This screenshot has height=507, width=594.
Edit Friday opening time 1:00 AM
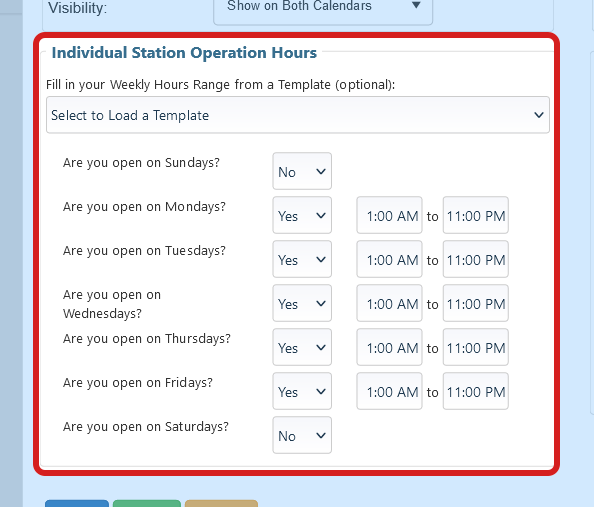pos(389,391)
